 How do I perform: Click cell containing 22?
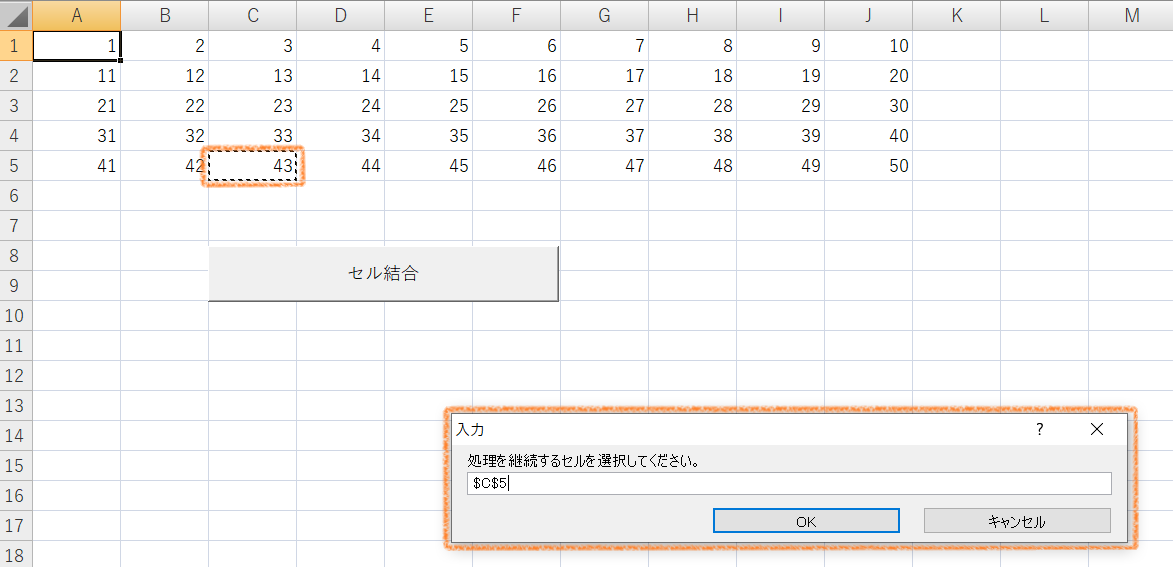coord(165,105)
